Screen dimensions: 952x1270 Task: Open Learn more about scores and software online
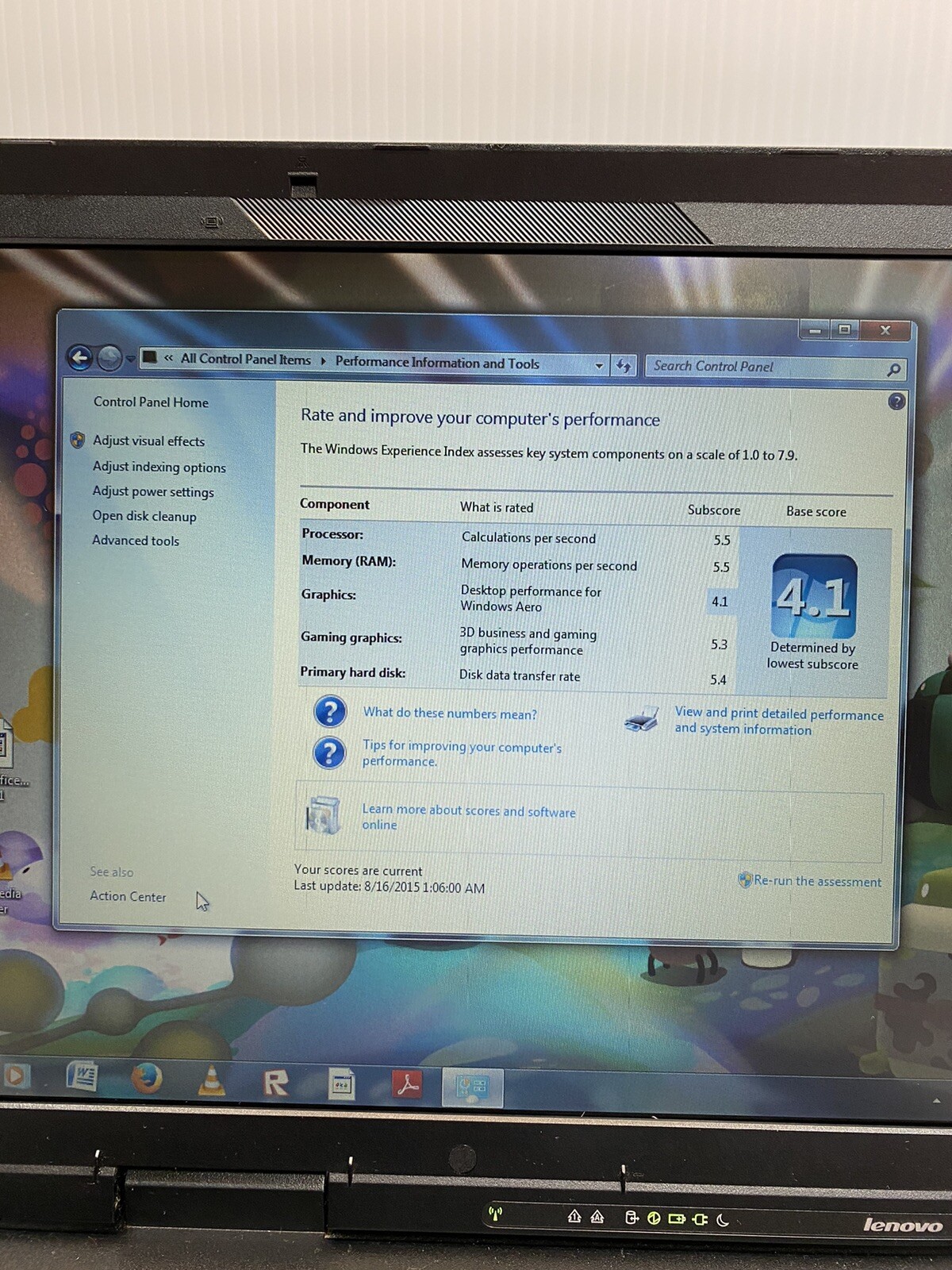pyautogui.click(x=468, y=818)
